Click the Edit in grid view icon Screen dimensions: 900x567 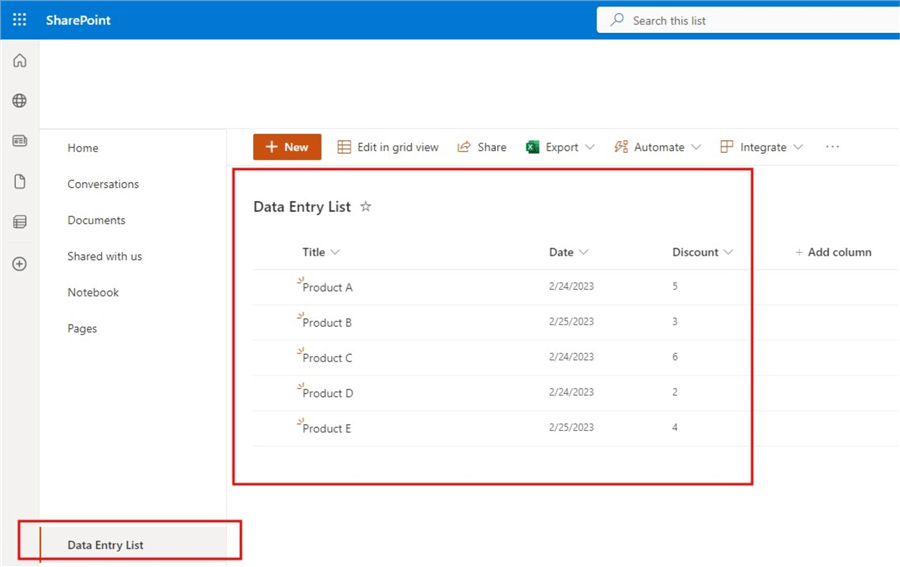(x=344, y=147)
